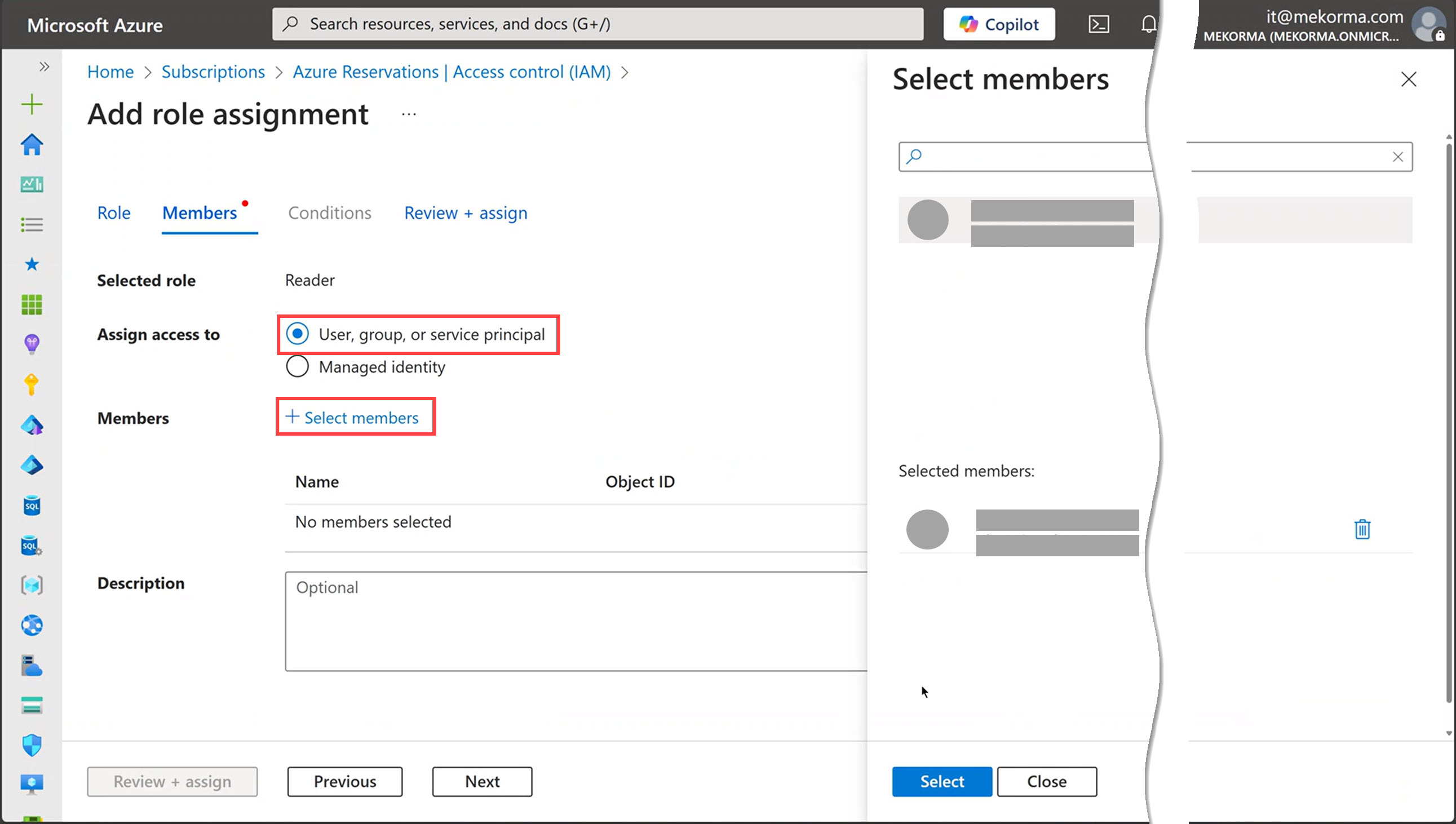The height and width of the screenshot is (824, 1456).
Task: Select the Managed identity radio option
Action: coord(298,367)
